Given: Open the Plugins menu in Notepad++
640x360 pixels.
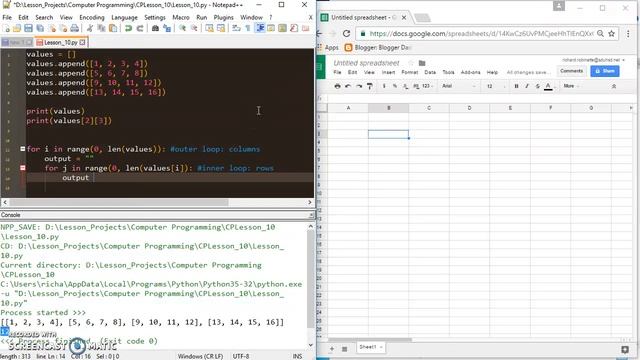Looking at the screenshot, I should tap(223, 18).
